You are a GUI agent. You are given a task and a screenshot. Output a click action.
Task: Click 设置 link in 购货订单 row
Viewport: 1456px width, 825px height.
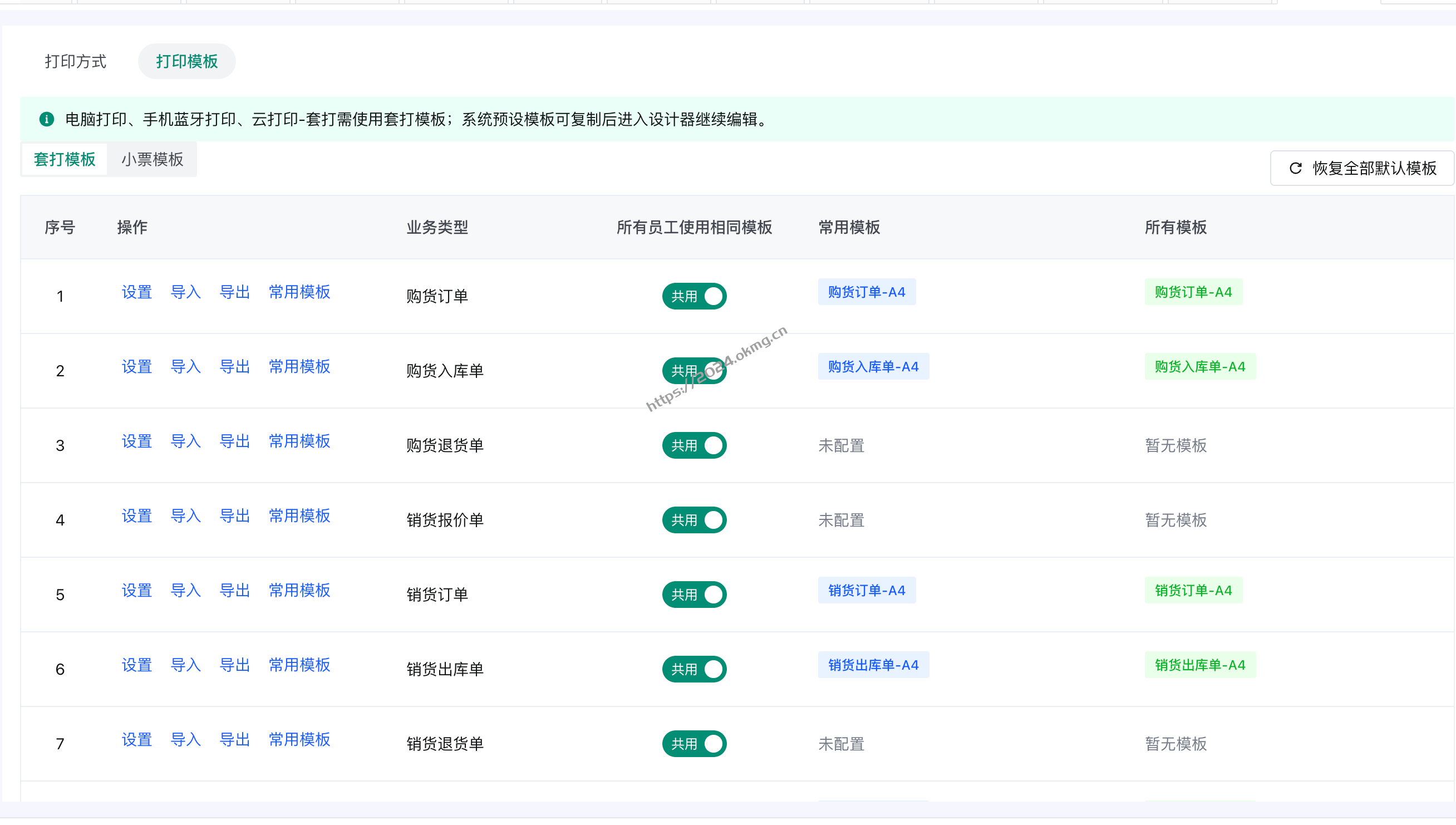pyautogui.click(x=136, y=292)
